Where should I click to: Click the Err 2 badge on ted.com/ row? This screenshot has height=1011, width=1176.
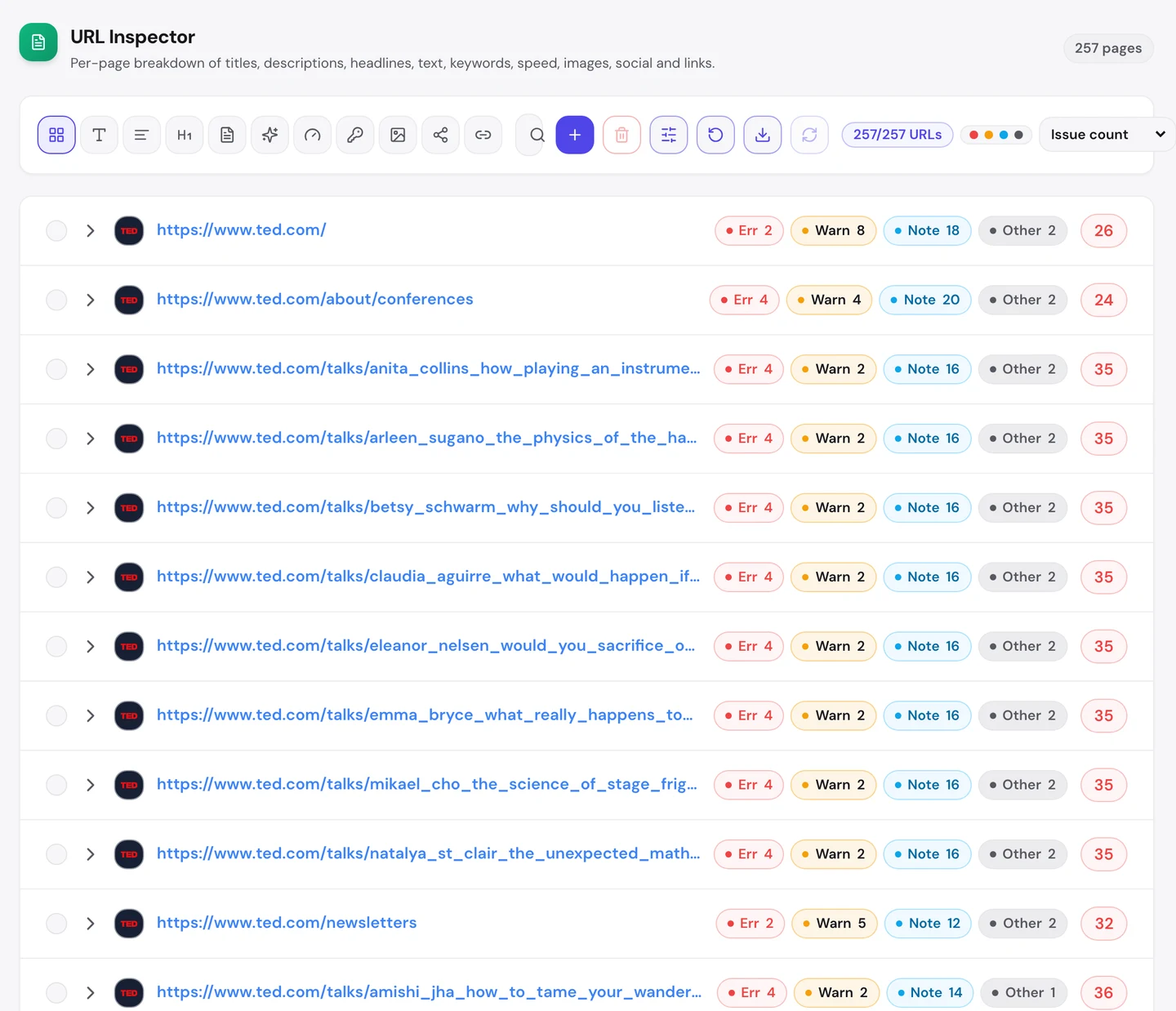tap(749, 230)
